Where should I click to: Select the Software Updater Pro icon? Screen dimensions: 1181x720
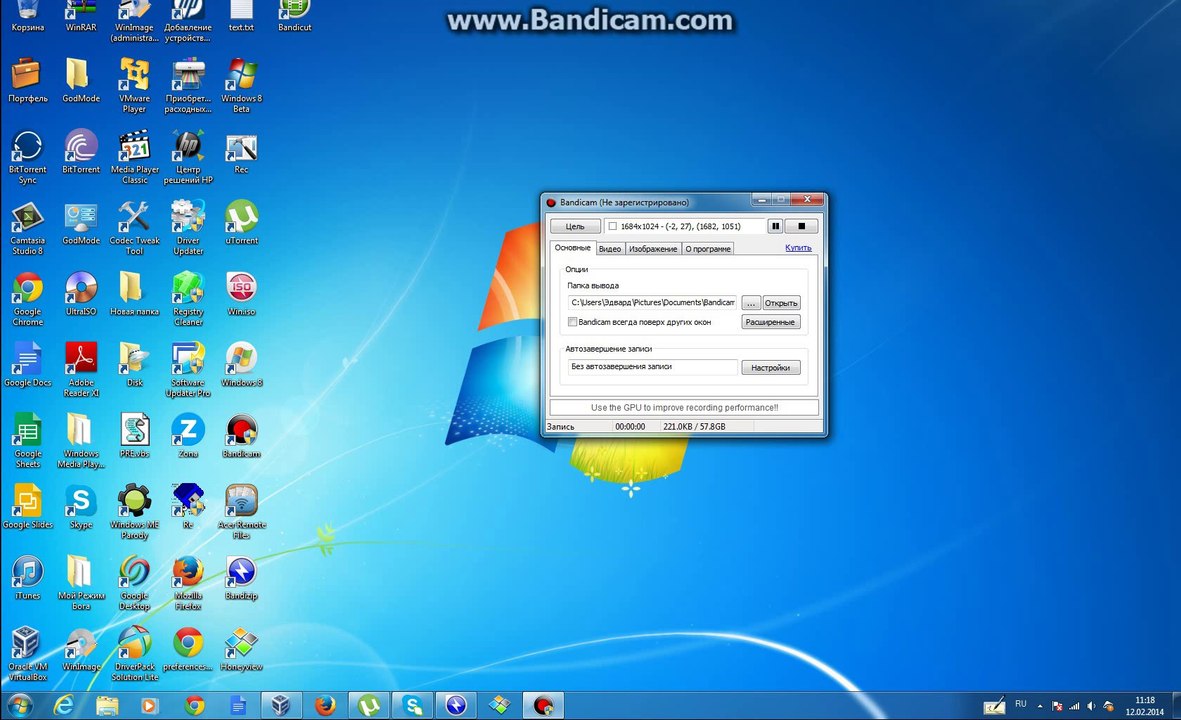click(188, 369)
